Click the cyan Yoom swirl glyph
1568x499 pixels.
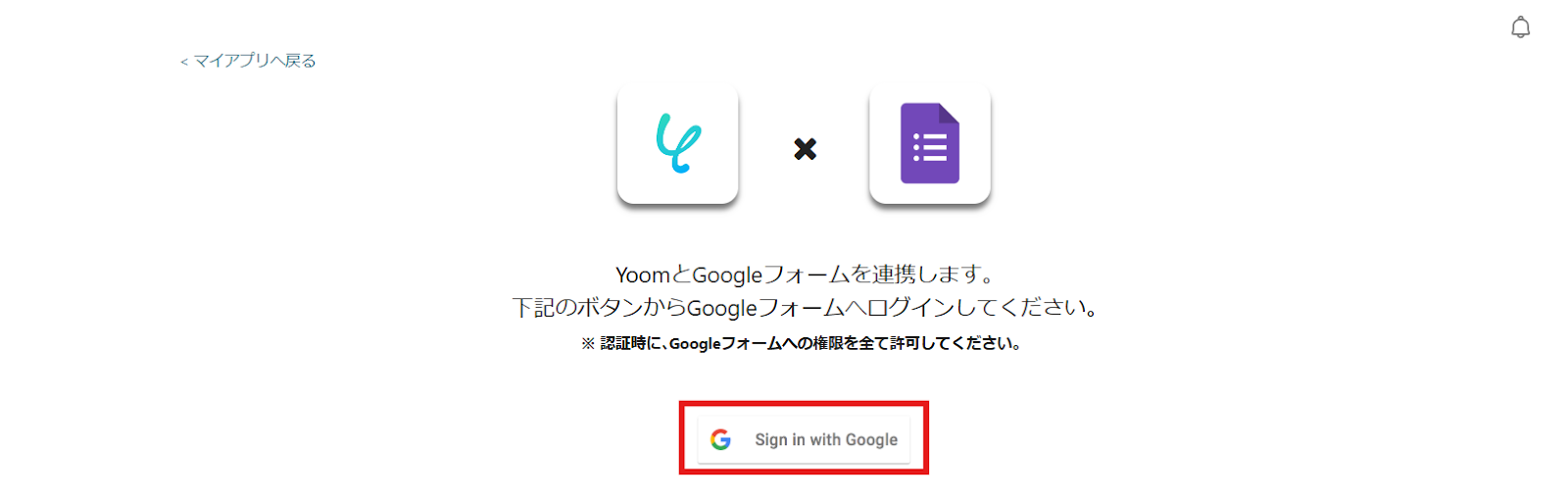coord(678,143)
